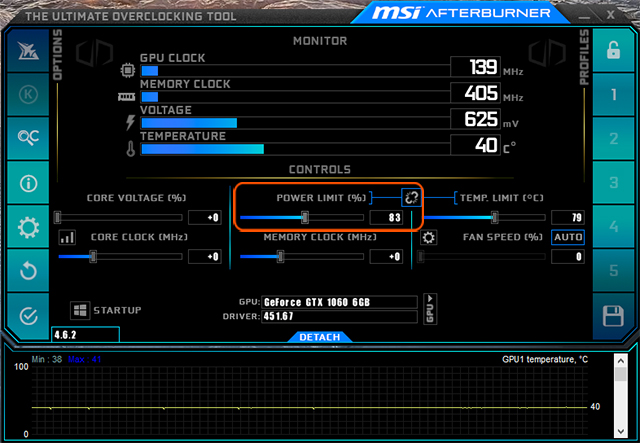640x443 pixels.
Task: Click the Memory Clock +0 value field
Action: (387, 256)
